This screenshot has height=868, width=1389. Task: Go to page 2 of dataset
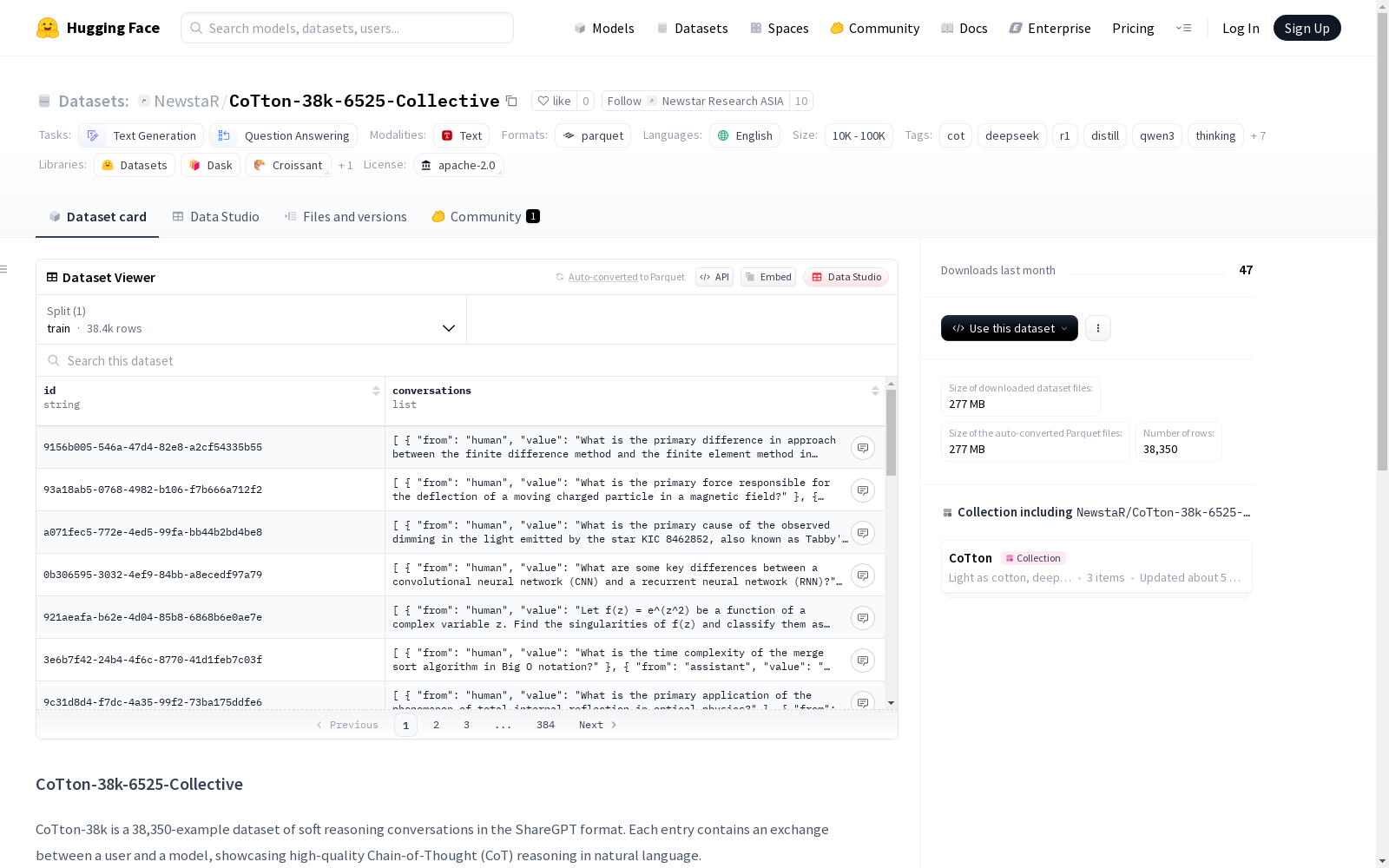click(x=436, y=725)
